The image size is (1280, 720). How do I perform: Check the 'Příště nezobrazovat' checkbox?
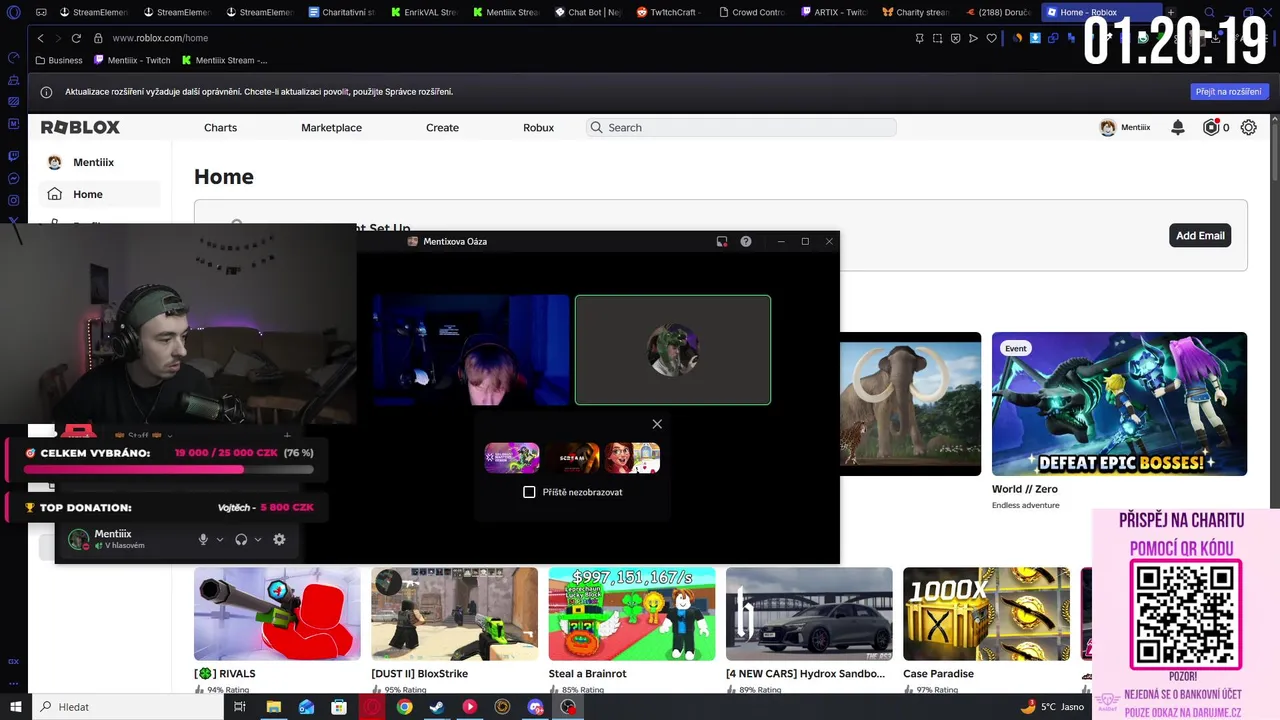coord(529,492)
